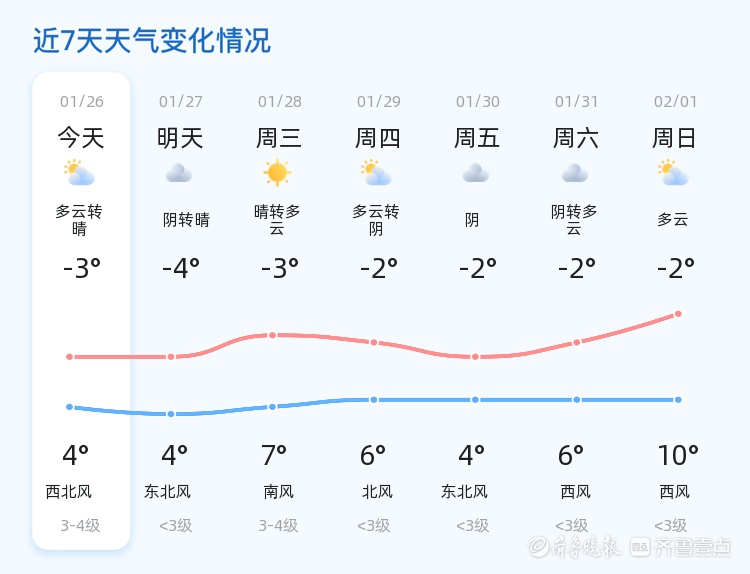Click the cloud icon under 周六
The height and width of the screenshot is (574, 750).
[575, 174]
